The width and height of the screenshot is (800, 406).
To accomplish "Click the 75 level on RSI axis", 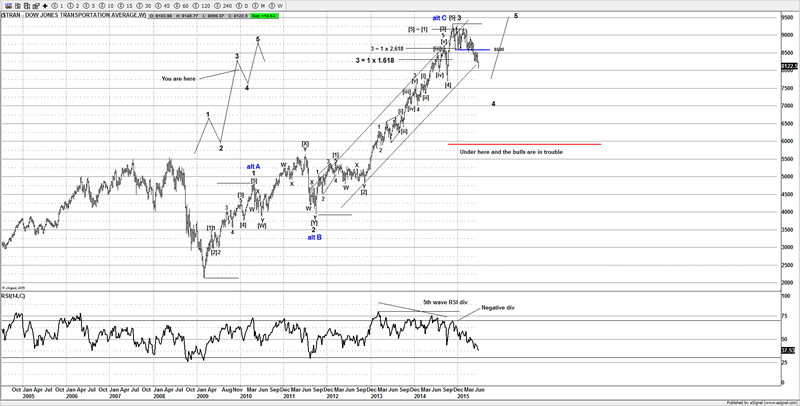I will pyautogui.click(x=784, y=317).
